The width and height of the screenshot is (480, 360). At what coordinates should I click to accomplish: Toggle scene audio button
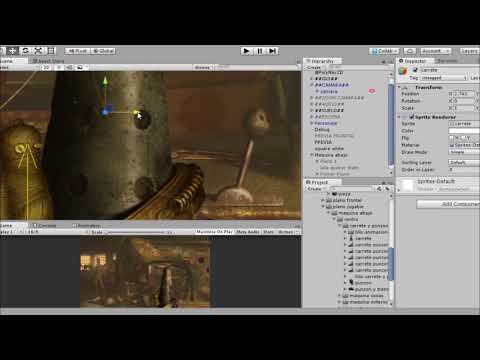pos(69,67)
